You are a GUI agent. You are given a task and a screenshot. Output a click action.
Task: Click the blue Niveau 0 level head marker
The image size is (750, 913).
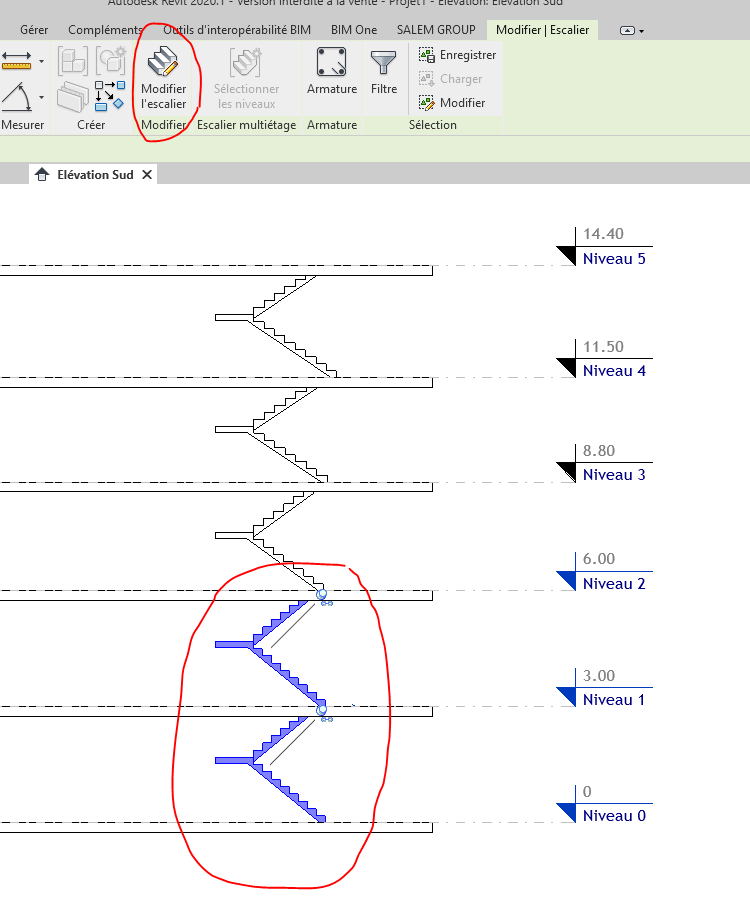pyautogui.click(x=567, y=812)
